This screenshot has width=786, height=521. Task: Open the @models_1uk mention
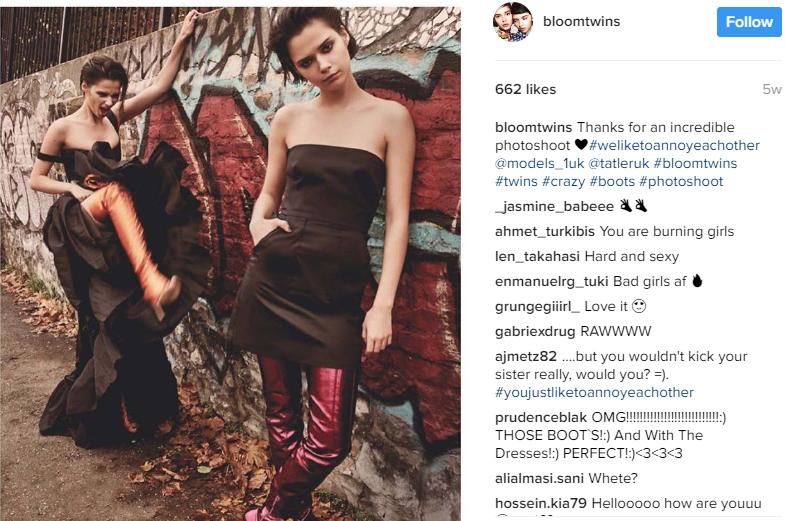539,163
